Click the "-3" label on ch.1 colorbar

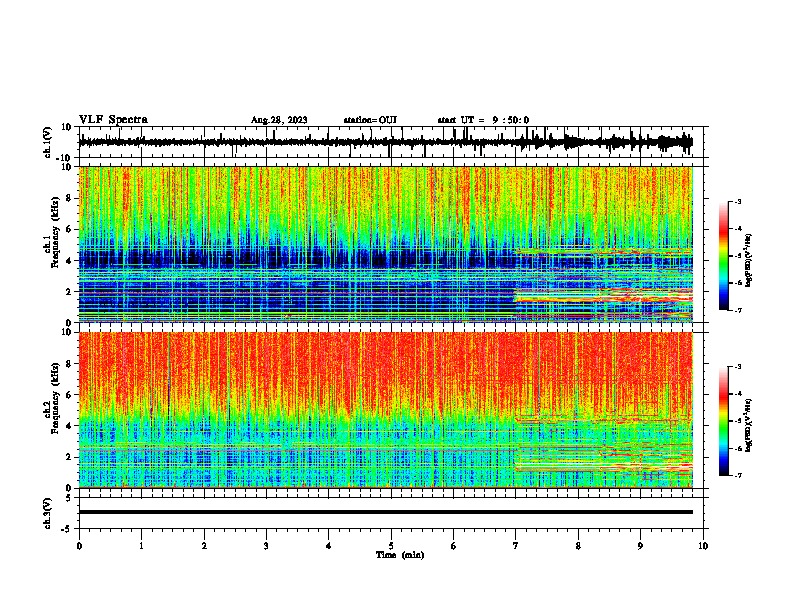pos(738,201)
